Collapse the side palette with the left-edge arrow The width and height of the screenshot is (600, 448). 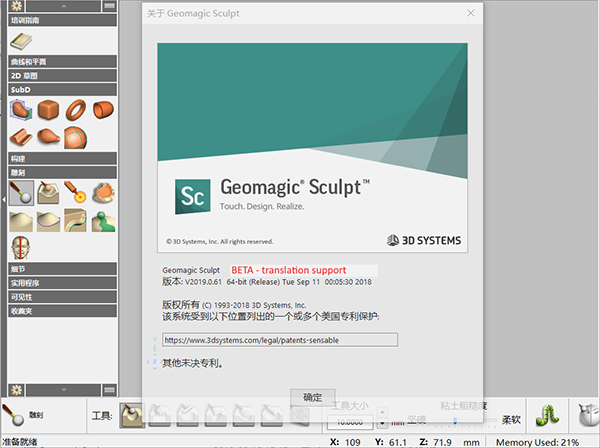3,199
